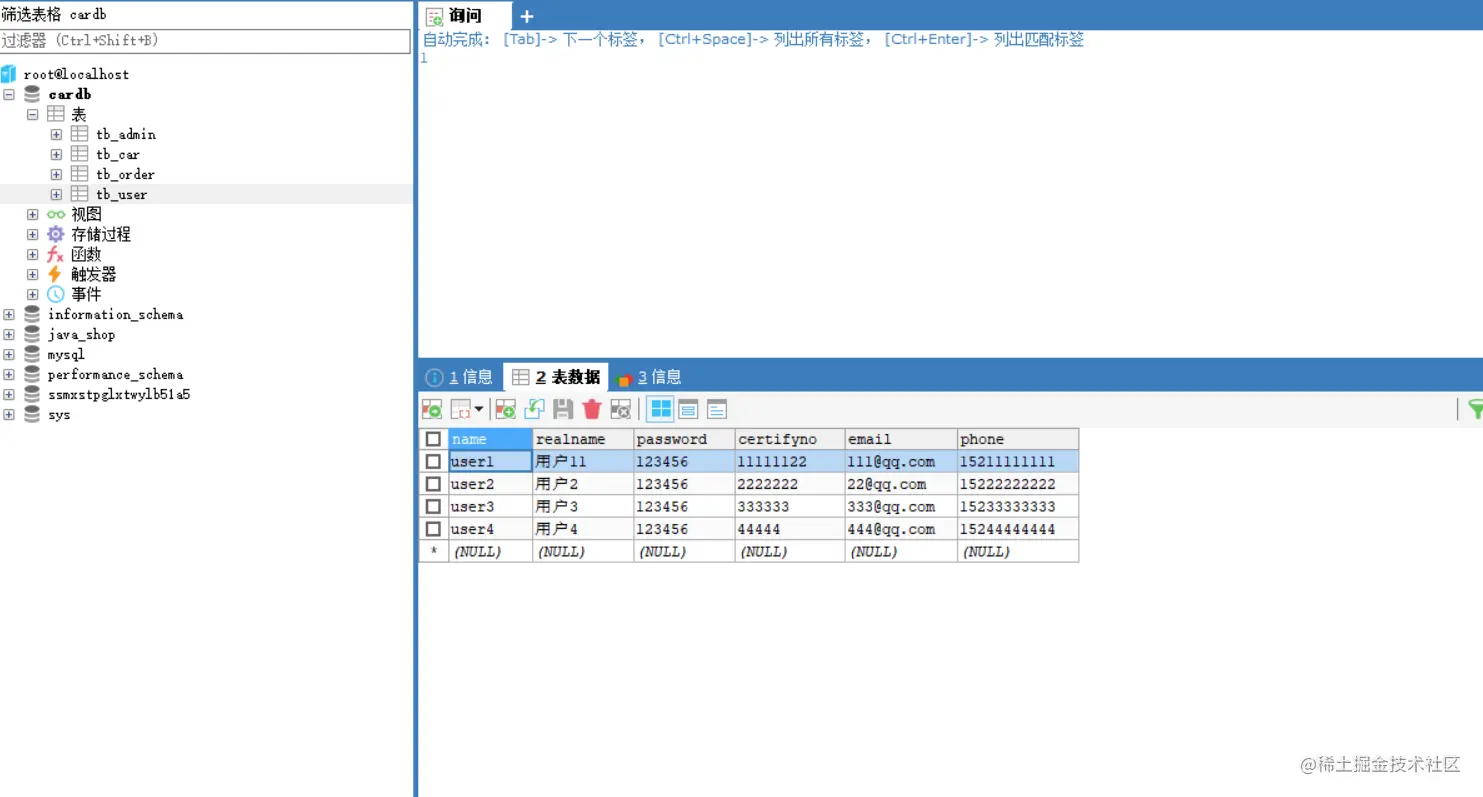This screenshot has height=797, width=1483.
Task: Expand the mysql database node
Action: pos(9,354)
